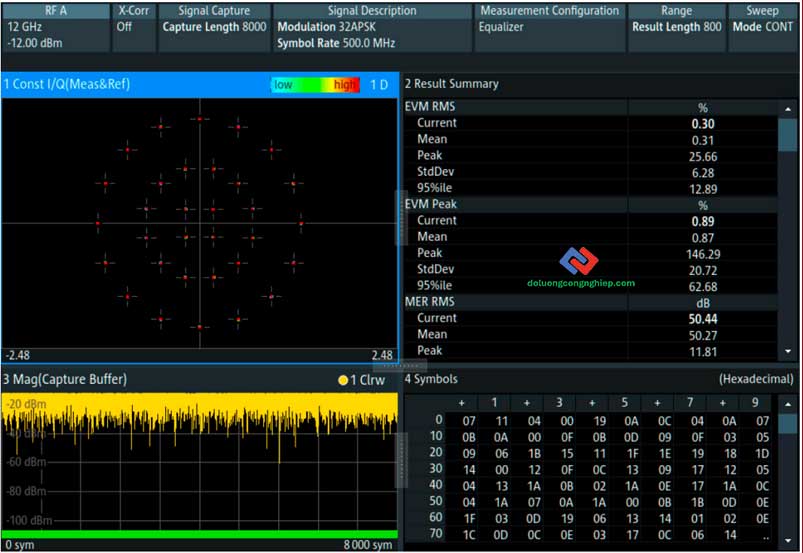Screen dimensions: 803x553
Task: Click column header 9 in Symbols table
Action: (755, 403)
